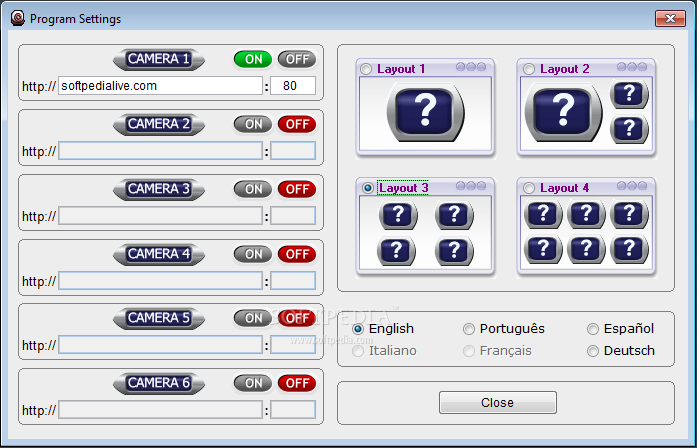
Task: Switch Camera 5 OFF
Action: pos(297,318)
